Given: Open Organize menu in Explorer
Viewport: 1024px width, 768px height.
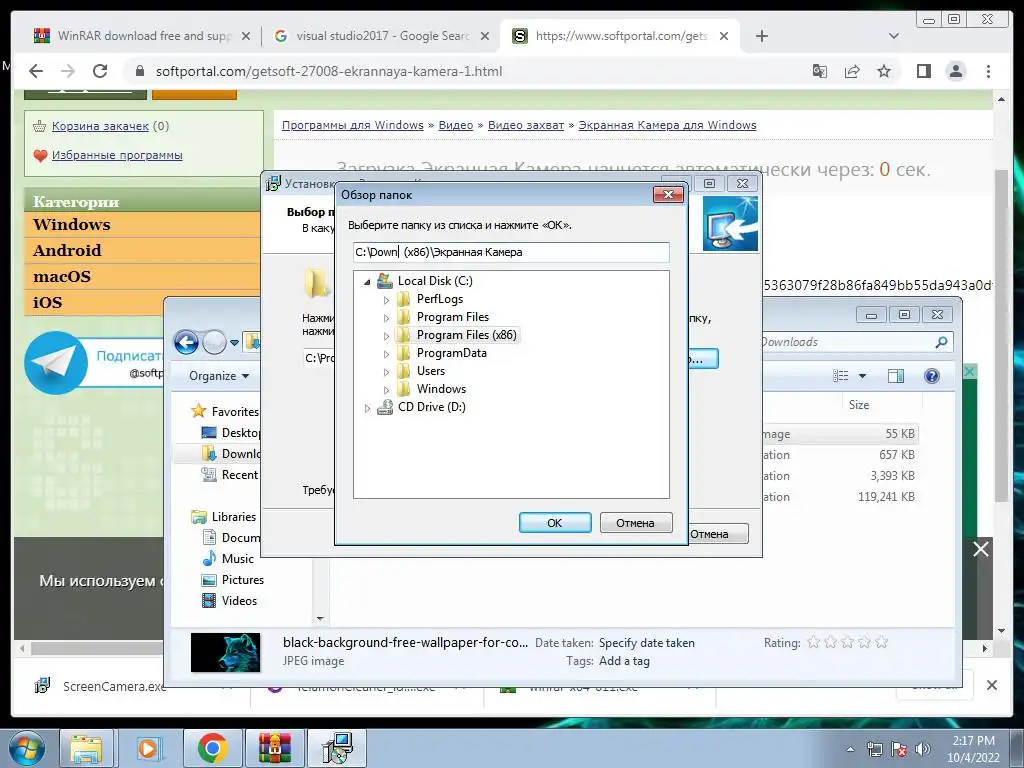Looking at the screenshot, I should tap(219, 376).
